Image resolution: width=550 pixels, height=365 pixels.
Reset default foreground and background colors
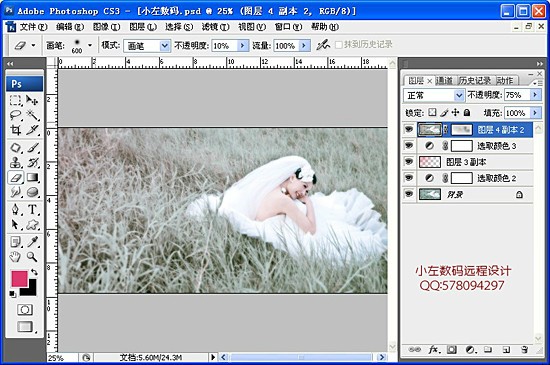click(x=13, y=294)
